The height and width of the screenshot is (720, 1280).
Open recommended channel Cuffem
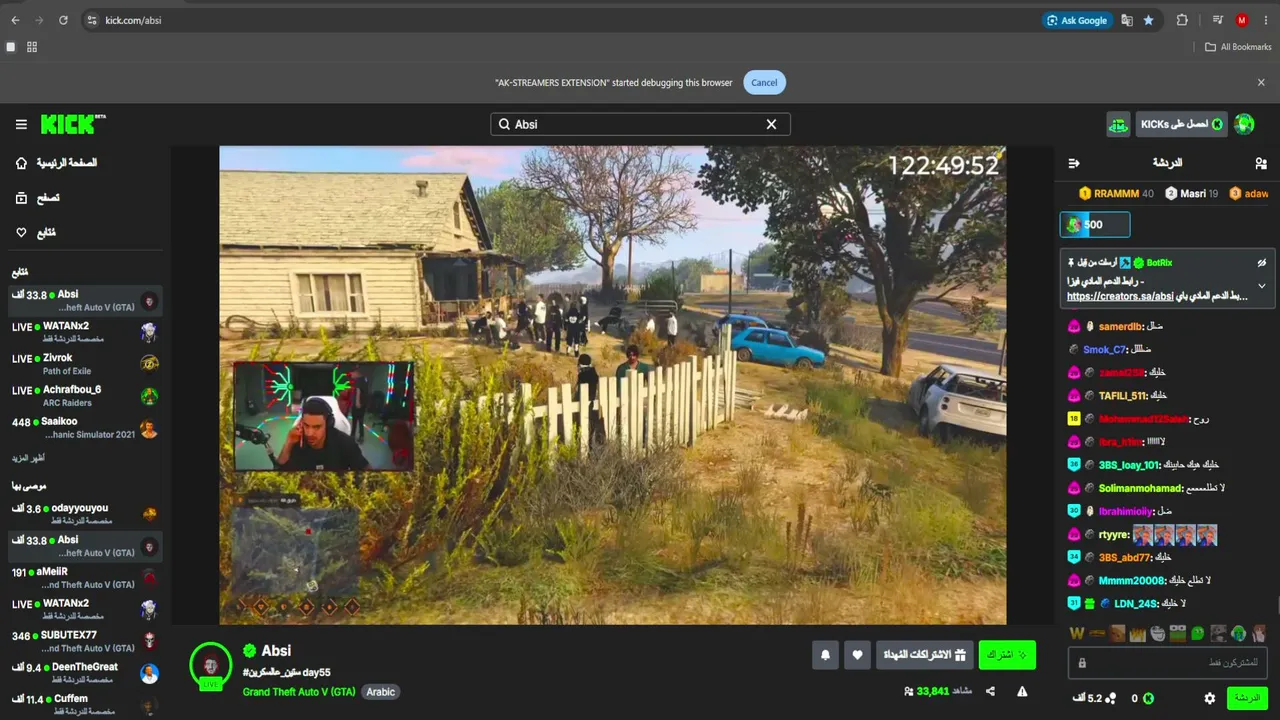[85, 705]
